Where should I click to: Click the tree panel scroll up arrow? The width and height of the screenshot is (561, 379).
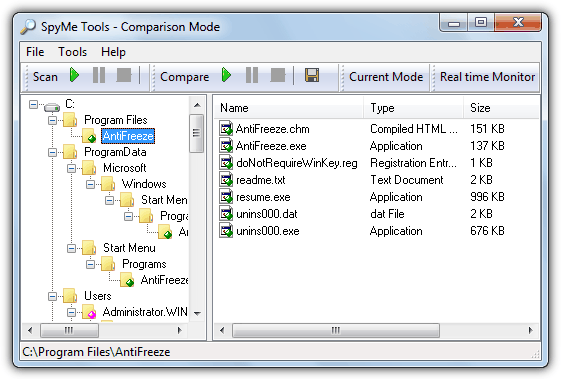[197, 105]
